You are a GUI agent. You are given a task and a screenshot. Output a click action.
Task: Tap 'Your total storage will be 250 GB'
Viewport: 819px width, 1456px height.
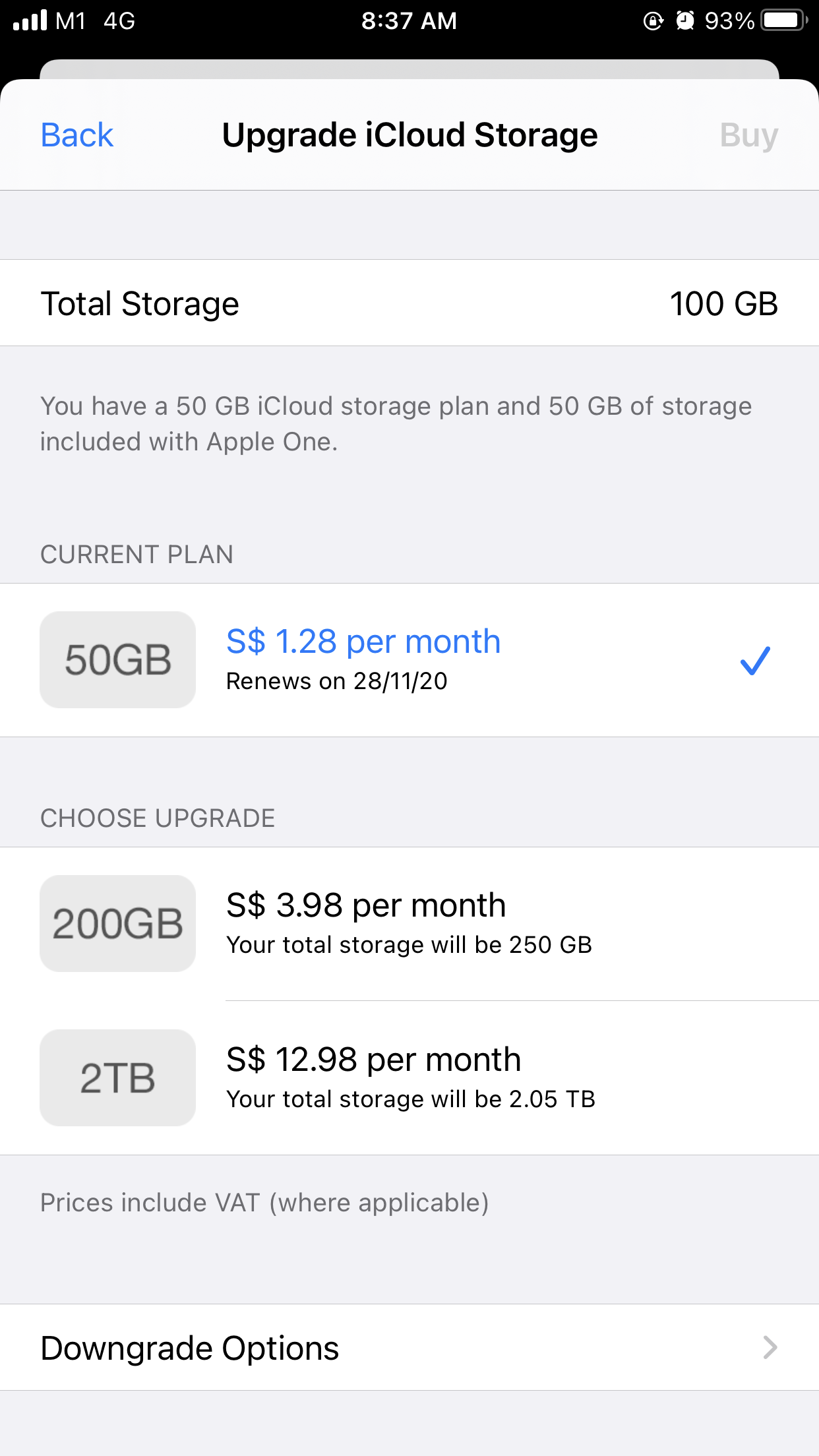[409, 945]
